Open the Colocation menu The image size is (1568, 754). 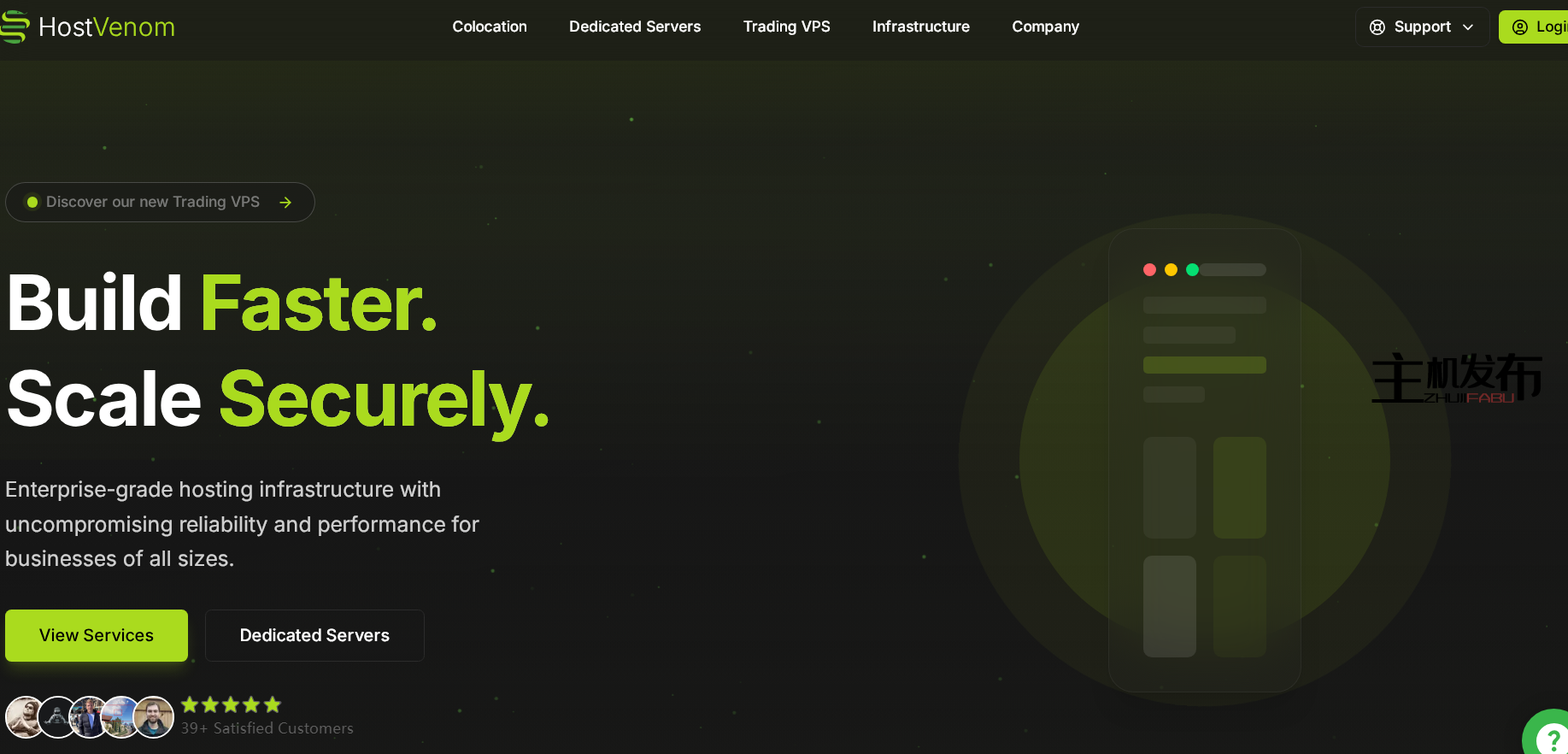click(x=489, y=27)
